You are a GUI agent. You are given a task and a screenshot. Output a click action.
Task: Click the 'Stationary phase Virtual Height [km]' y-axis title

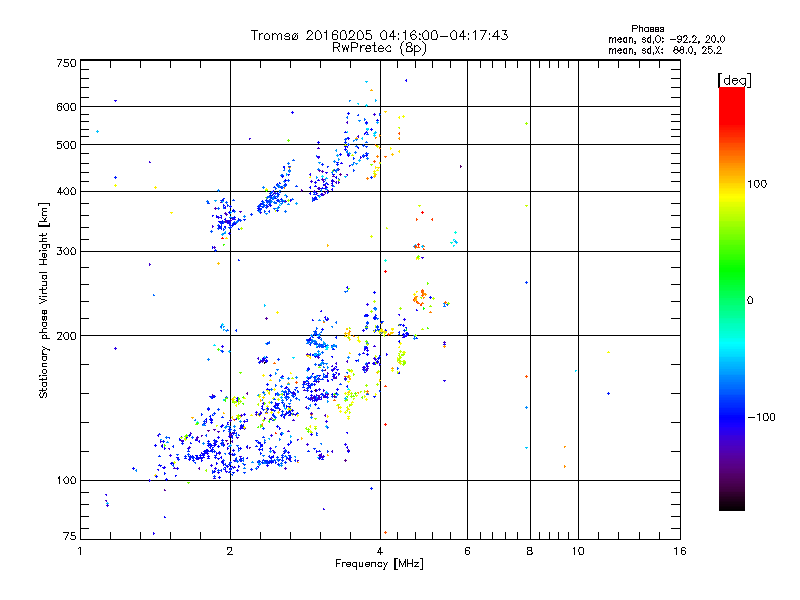(x=44, y=300)
